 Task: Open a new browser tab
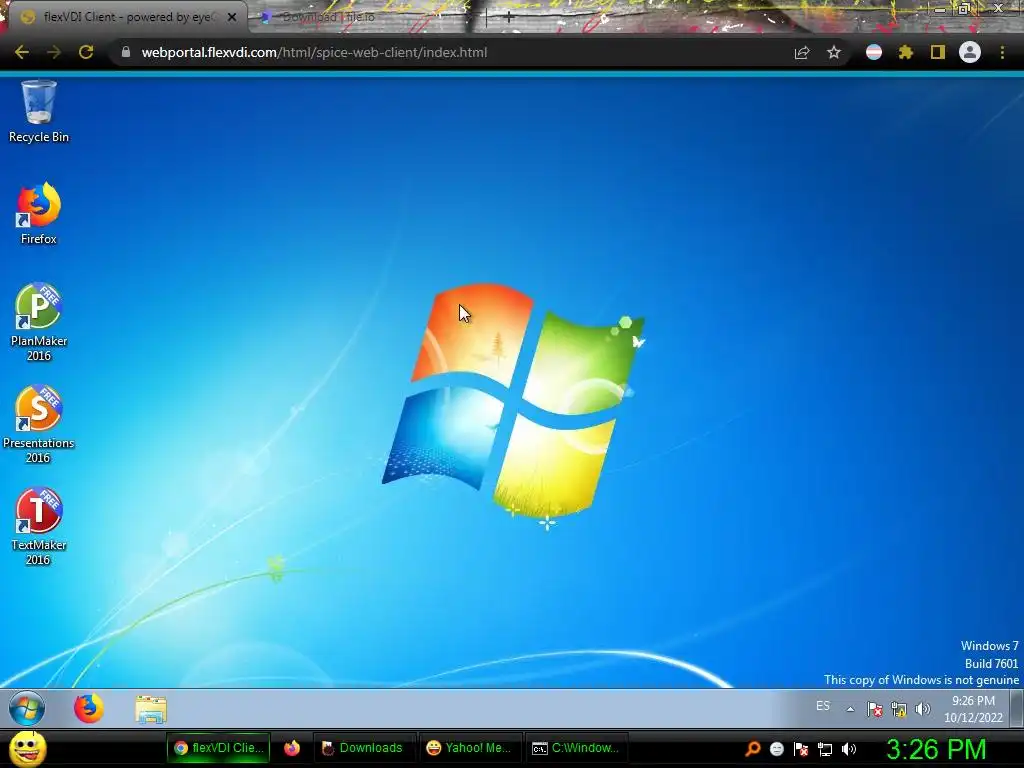point(509,18)
